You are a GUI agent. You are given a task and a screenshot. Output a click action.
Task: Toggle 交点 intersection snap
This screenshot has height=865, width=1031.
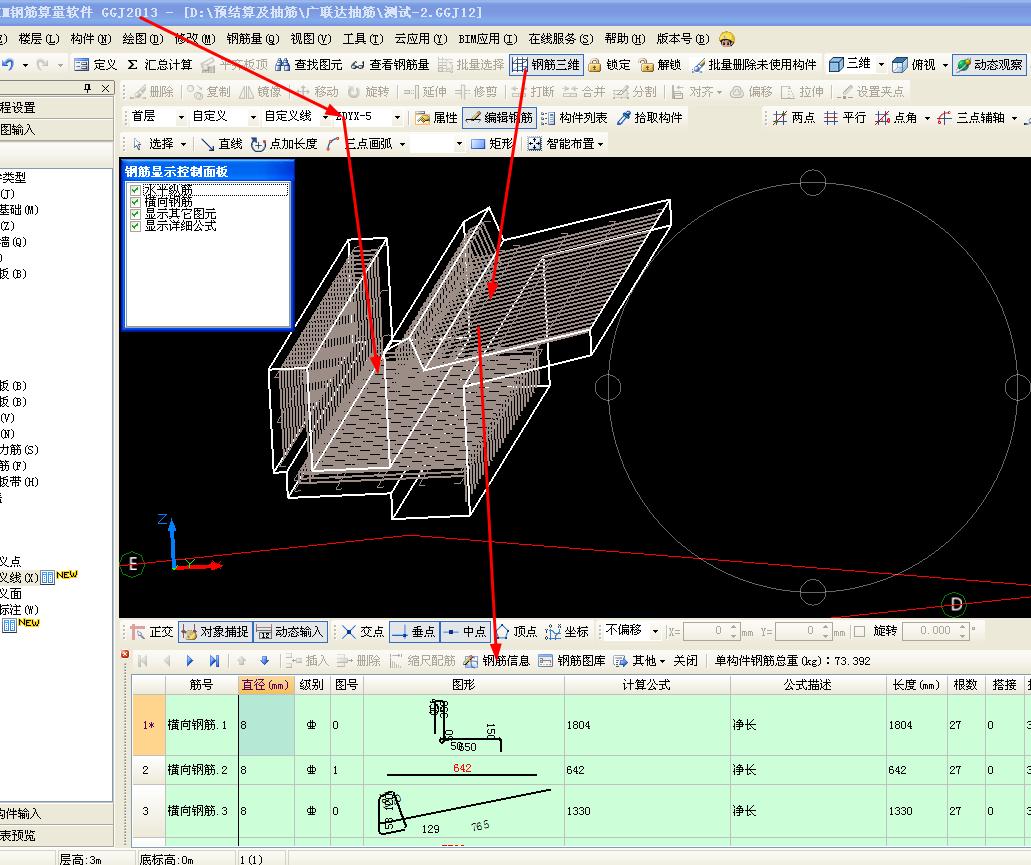362,632
